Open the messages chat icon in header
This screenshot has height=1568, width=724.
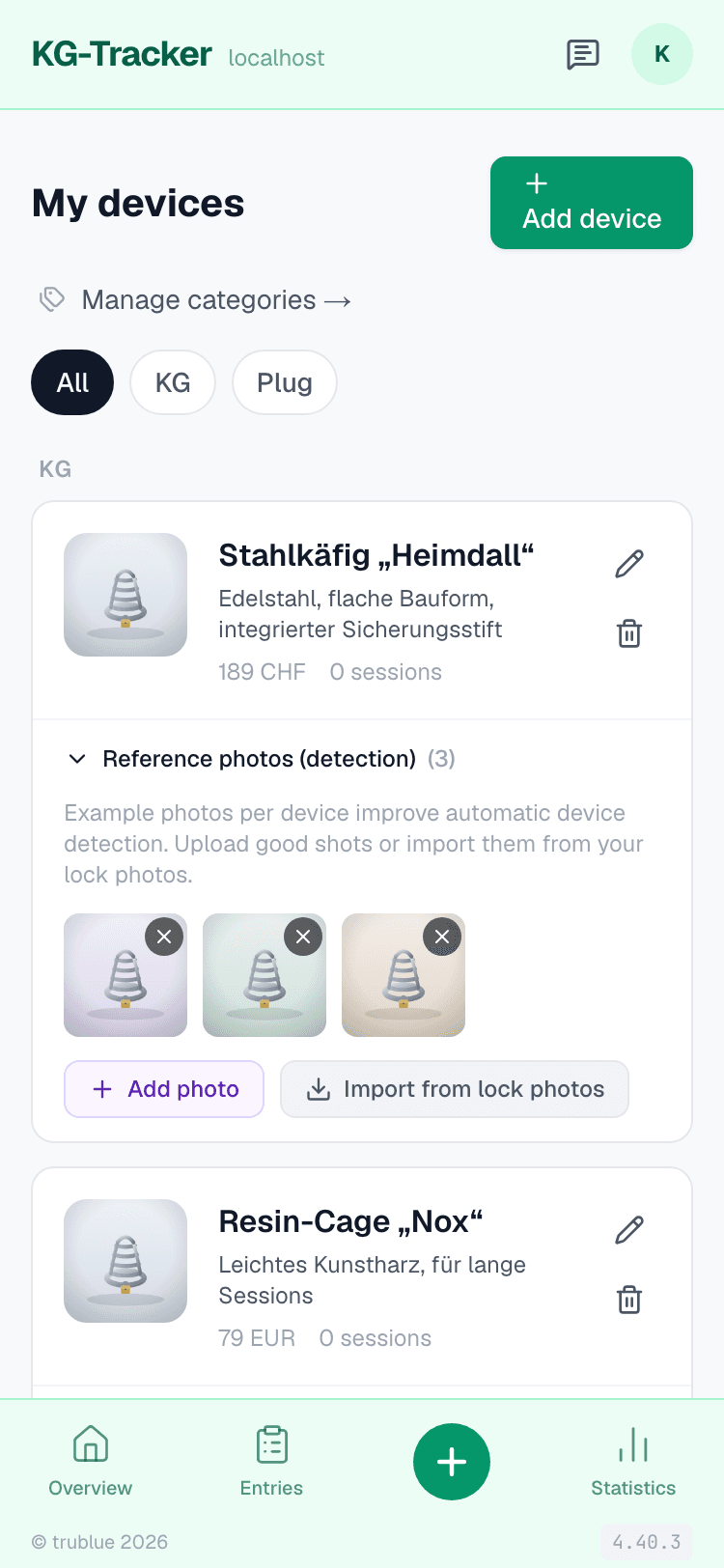point(583,55)
